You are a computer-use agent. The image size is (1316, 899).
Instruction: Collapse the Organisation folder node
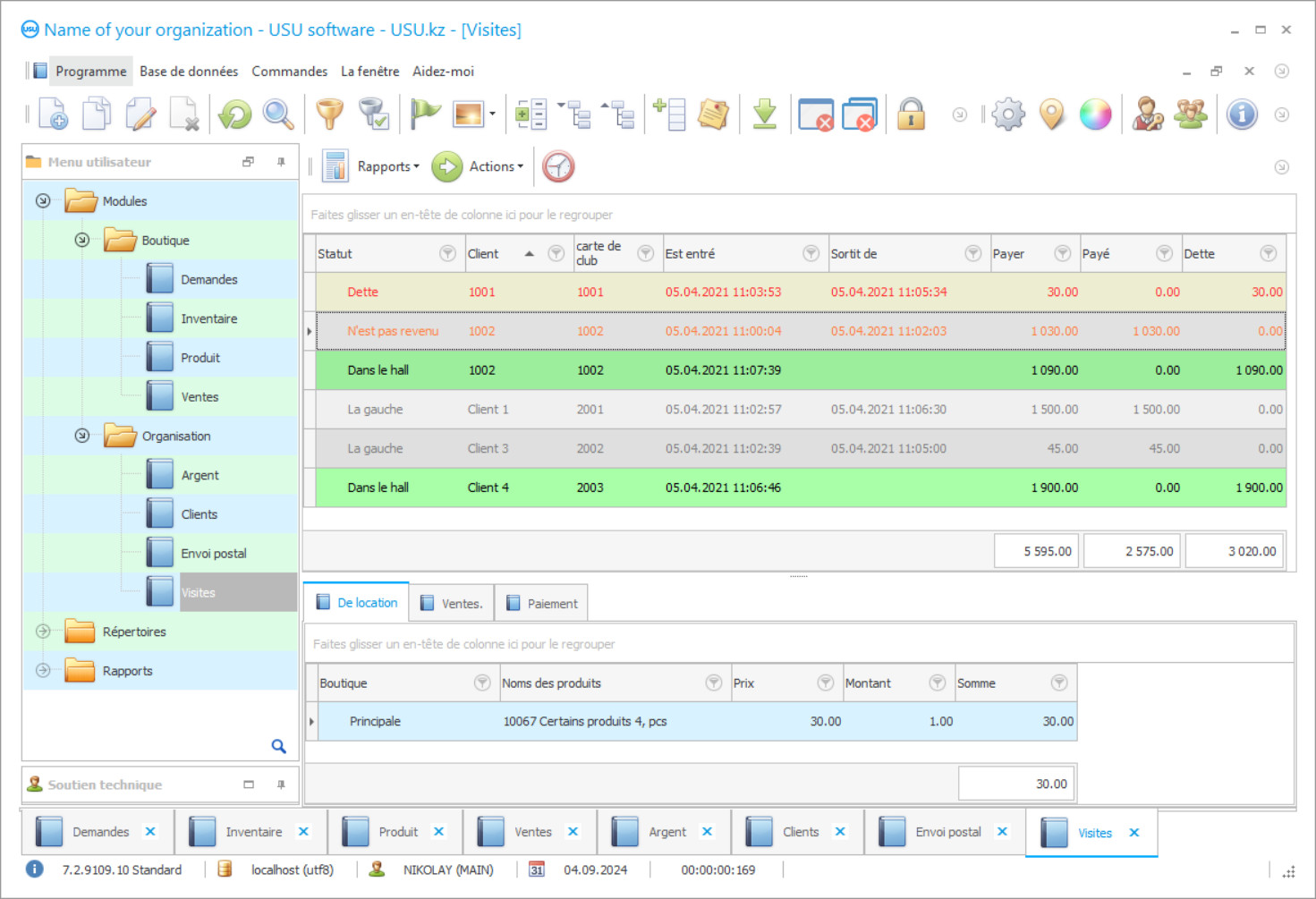tap(82, 436)
